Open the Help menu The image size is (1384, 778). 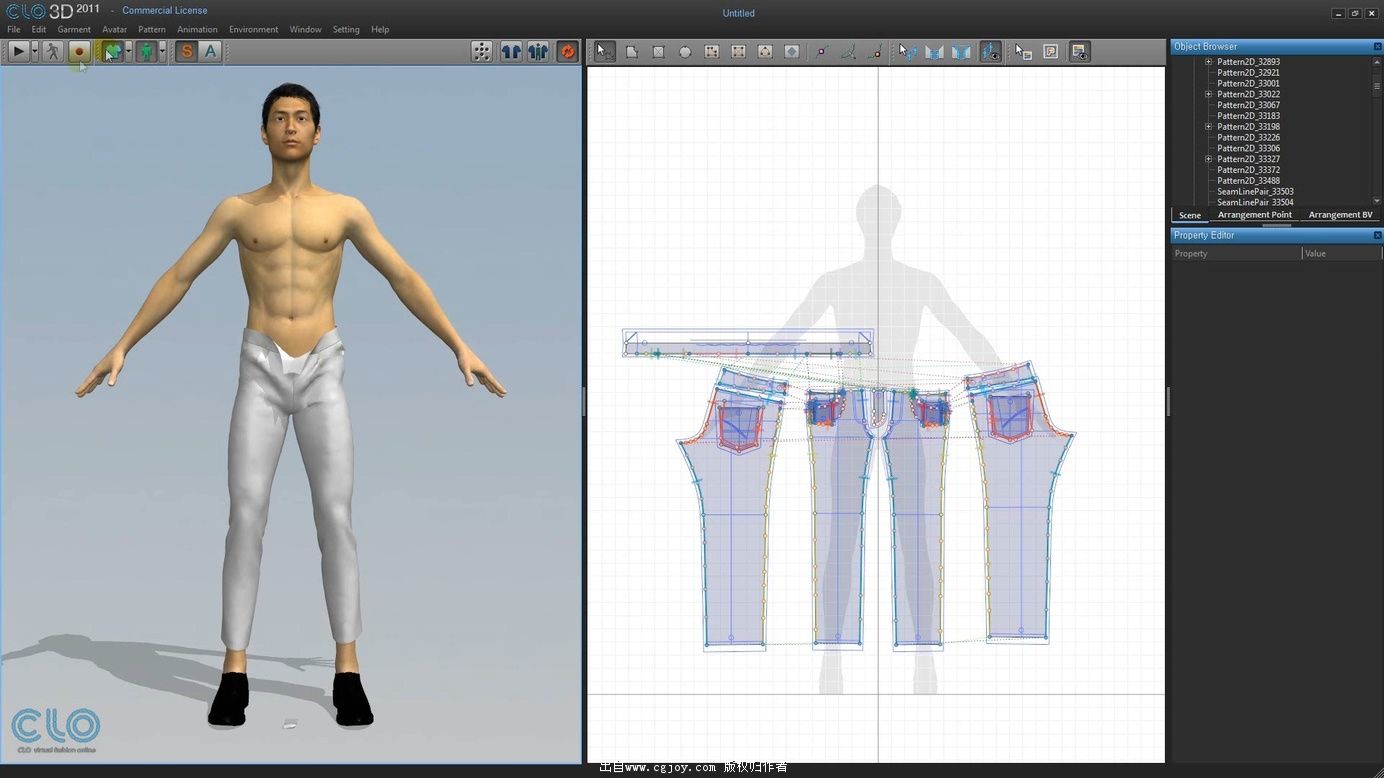tap(380, 30)
